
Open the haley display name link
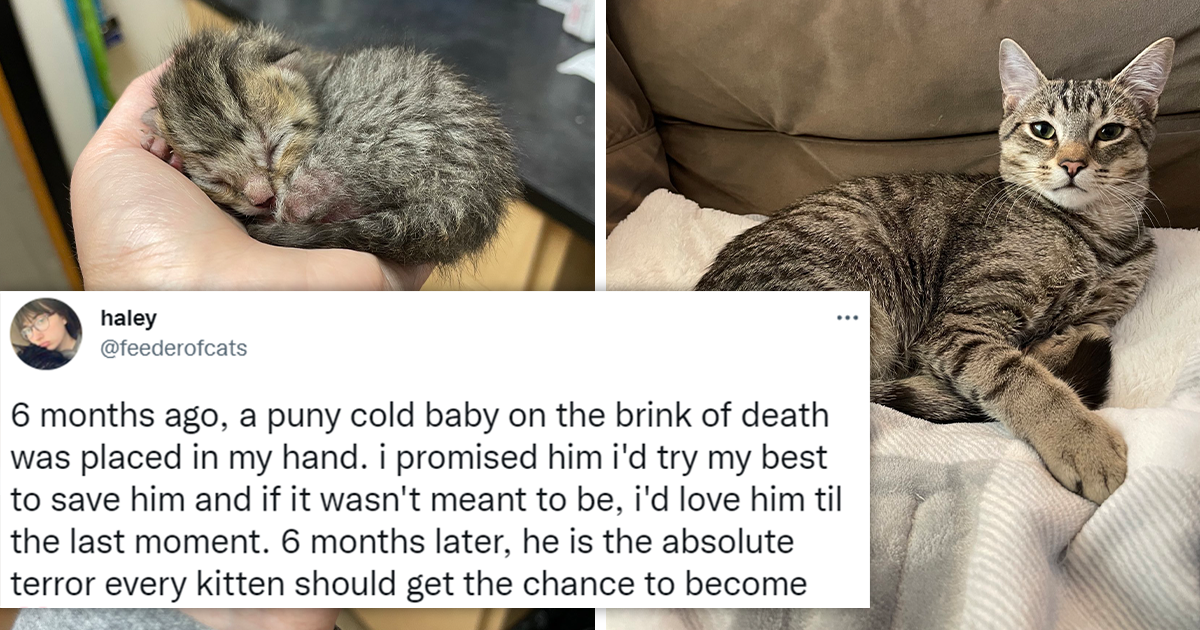point(128,318)
